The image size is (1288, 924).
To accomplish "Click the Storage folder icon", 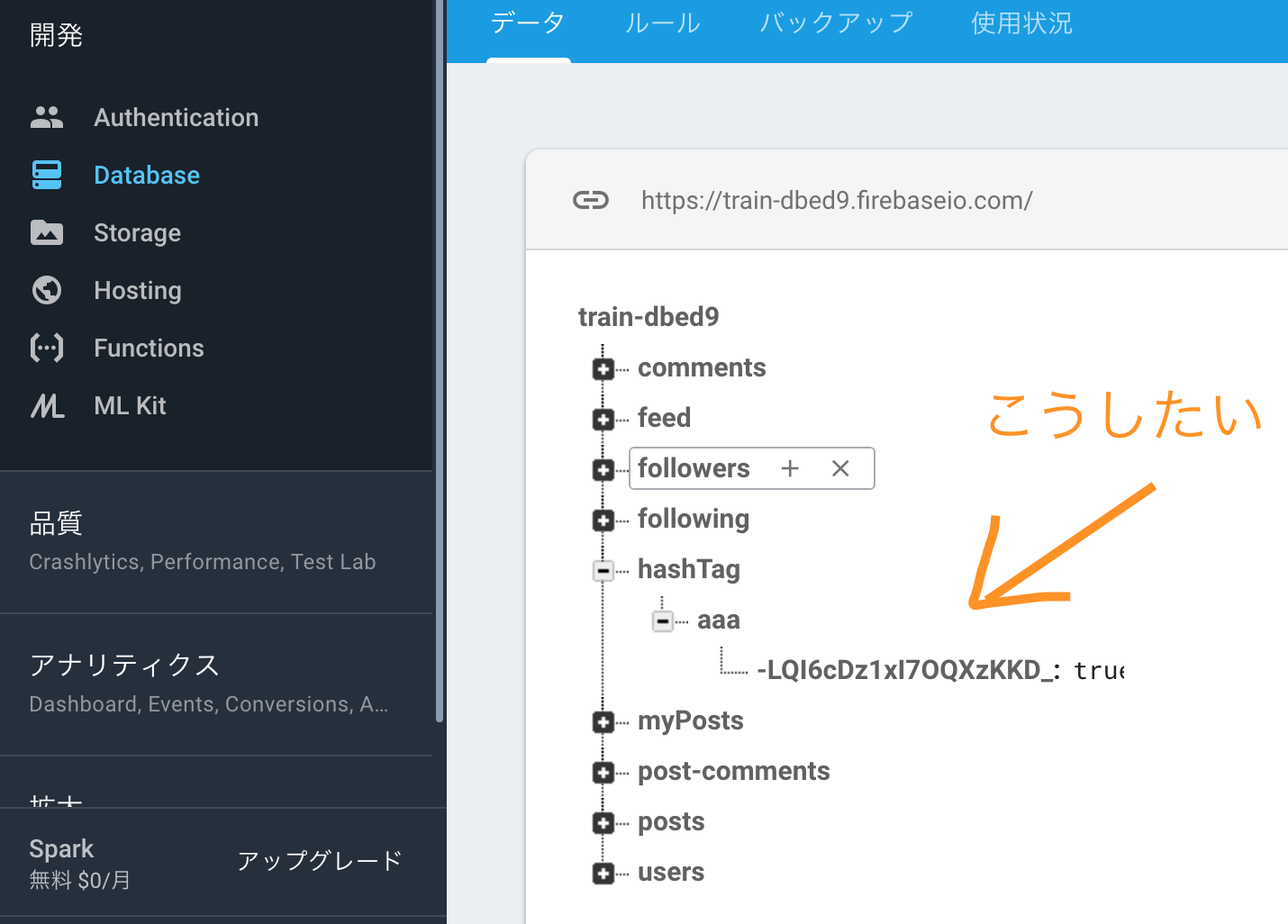I will coord(47,232).
